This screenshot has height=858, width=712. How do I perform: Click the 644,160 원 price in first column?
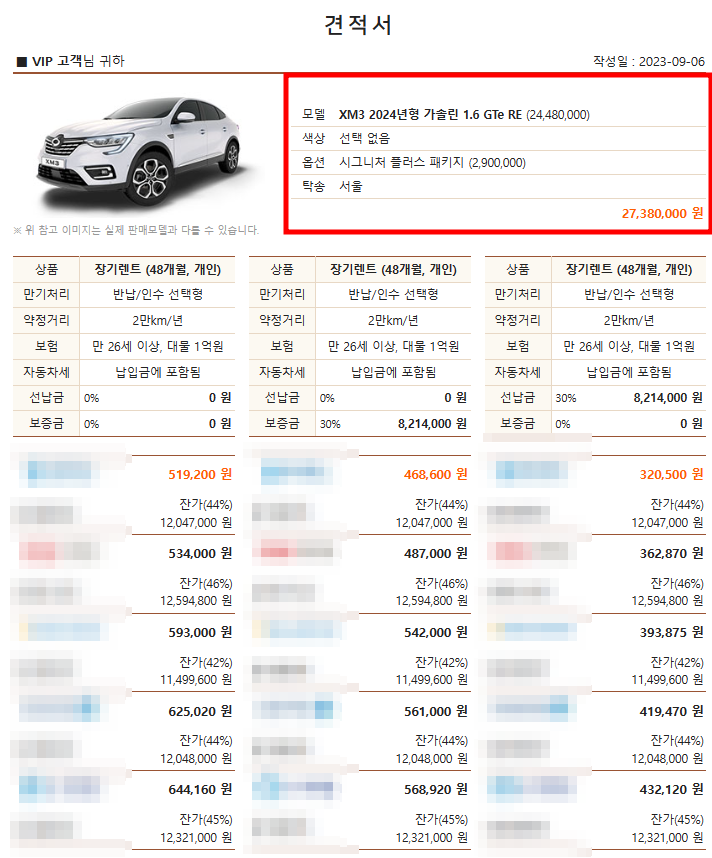pos(200,789)
